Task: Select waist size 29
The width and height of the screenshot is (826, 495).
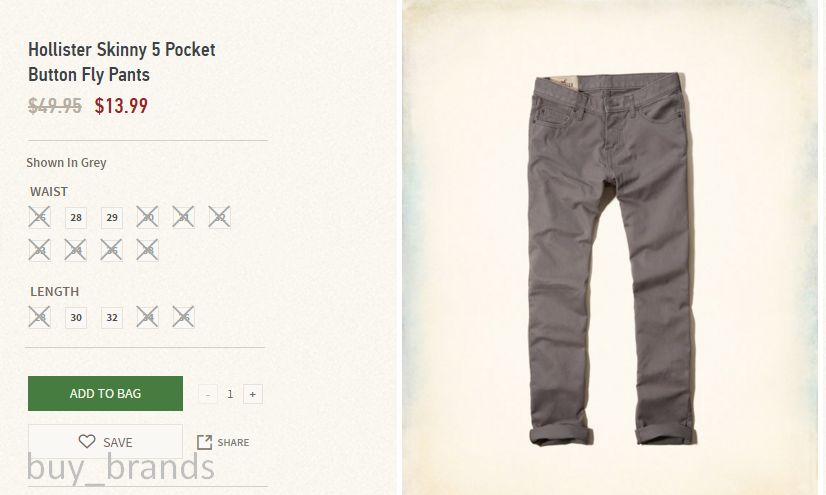Action: (x=112, y=217)
